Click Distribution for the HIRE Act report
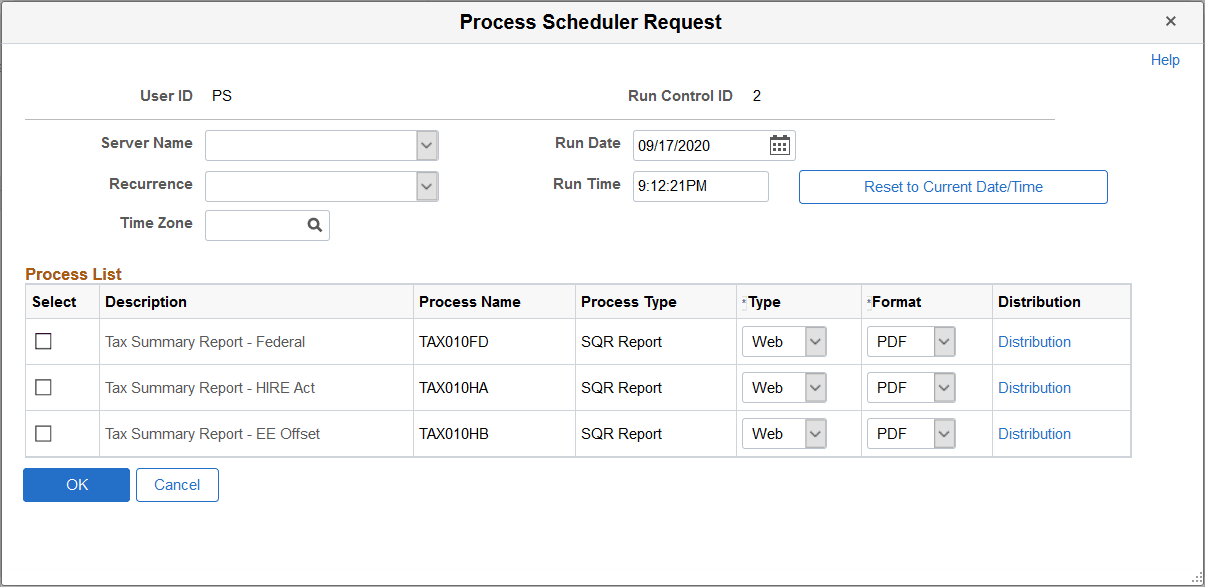 point(1034,387)
